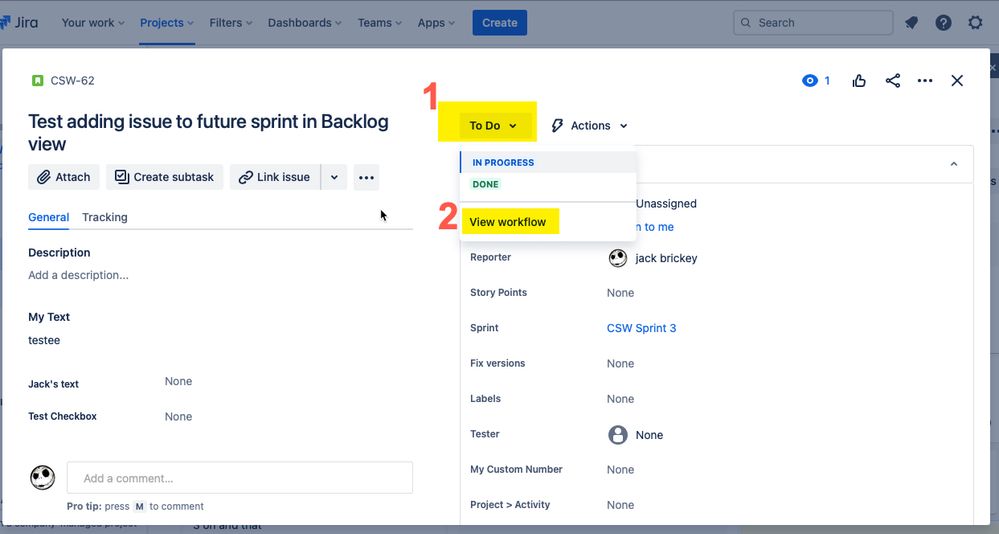Click the Jira logo

(19, 22)
